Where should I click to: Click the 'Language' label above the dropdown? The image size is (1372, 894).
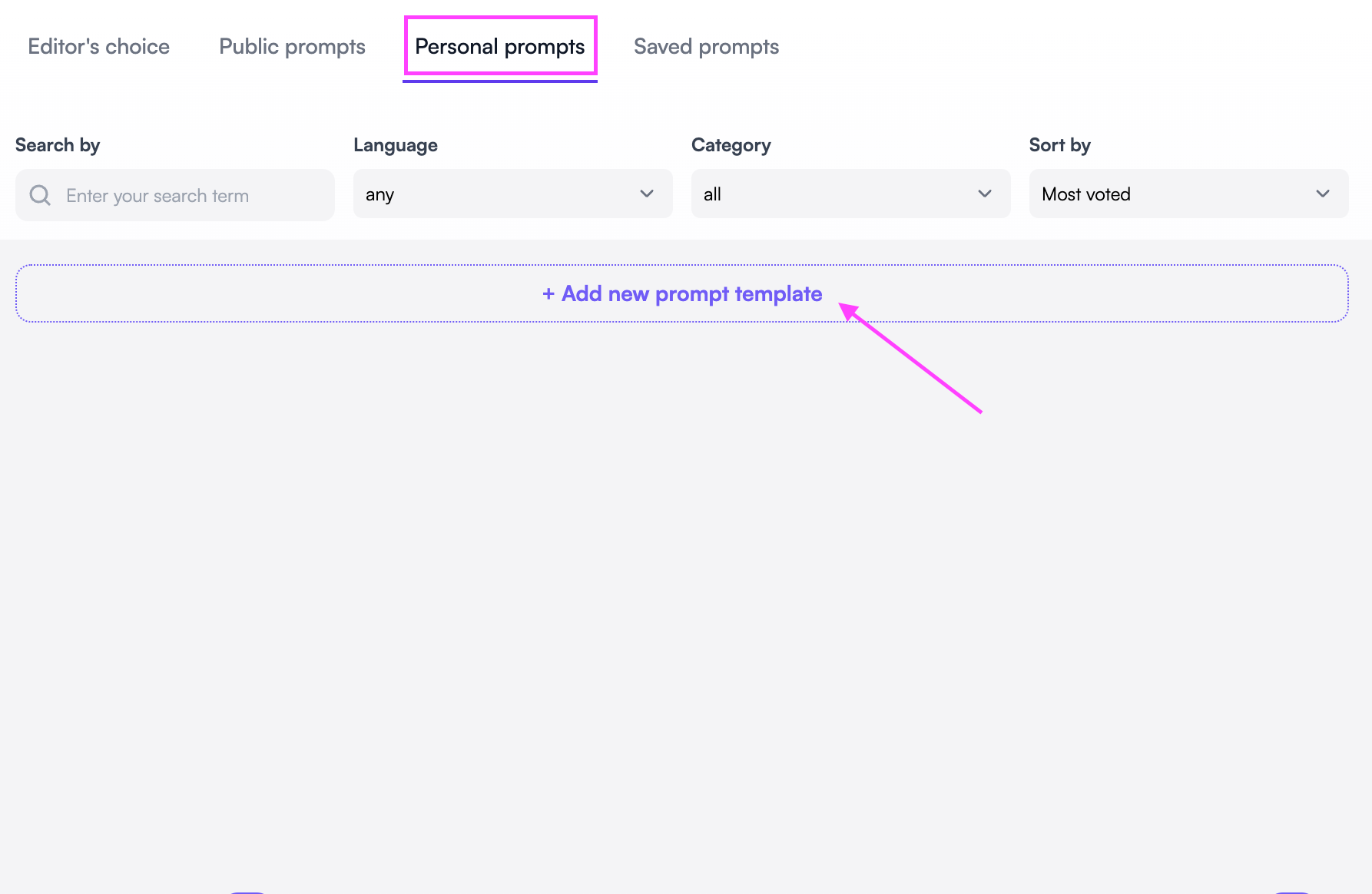click(x=396, y=144)
